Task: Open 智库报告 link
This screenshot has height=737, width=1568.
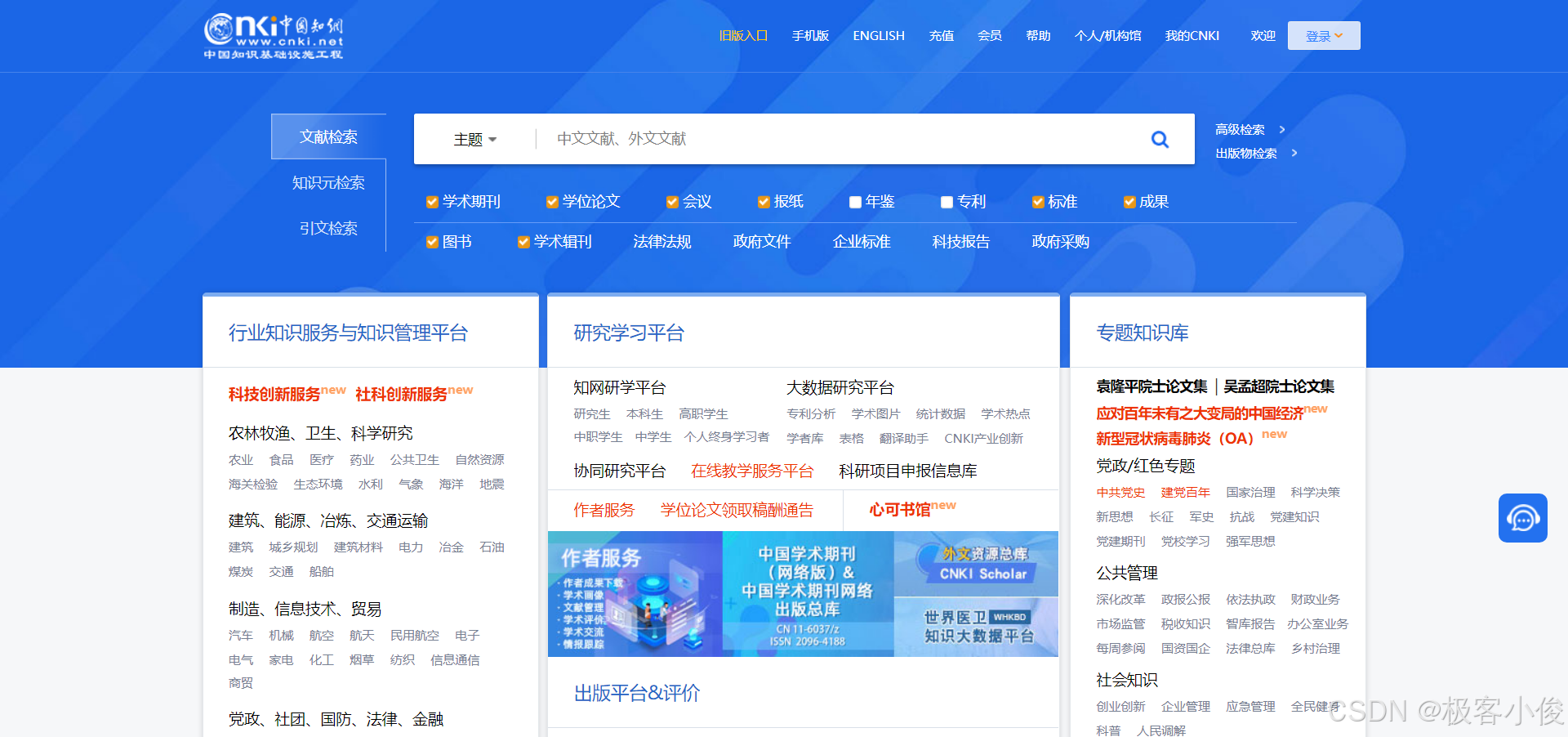Action: tap(1250, 623)
